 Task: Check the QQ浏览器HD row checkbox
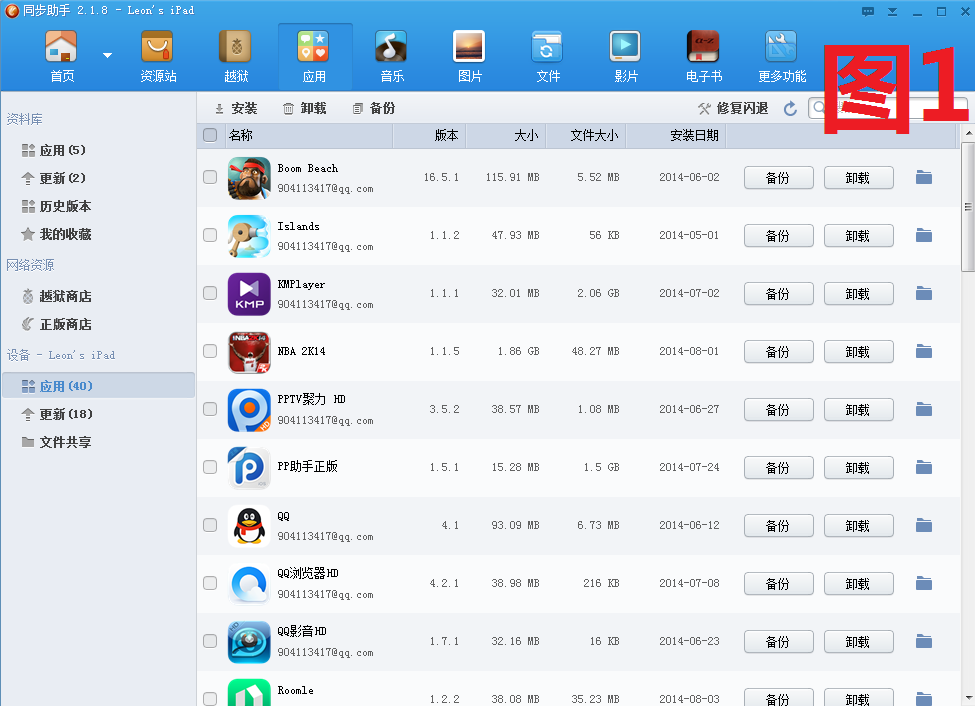point(210,583)
